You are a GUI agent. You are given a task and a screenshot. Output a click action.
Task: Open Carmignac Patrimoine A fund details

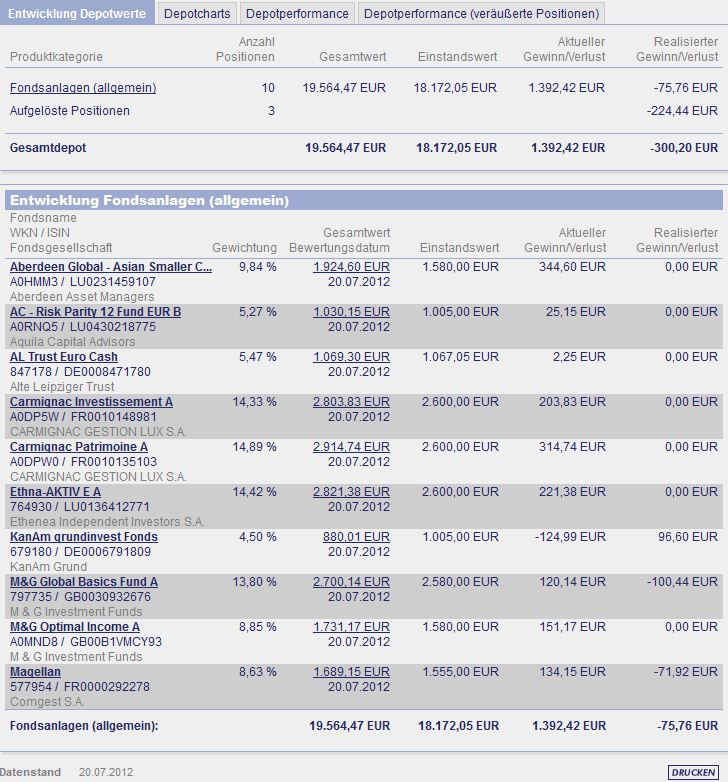[79, 446]
